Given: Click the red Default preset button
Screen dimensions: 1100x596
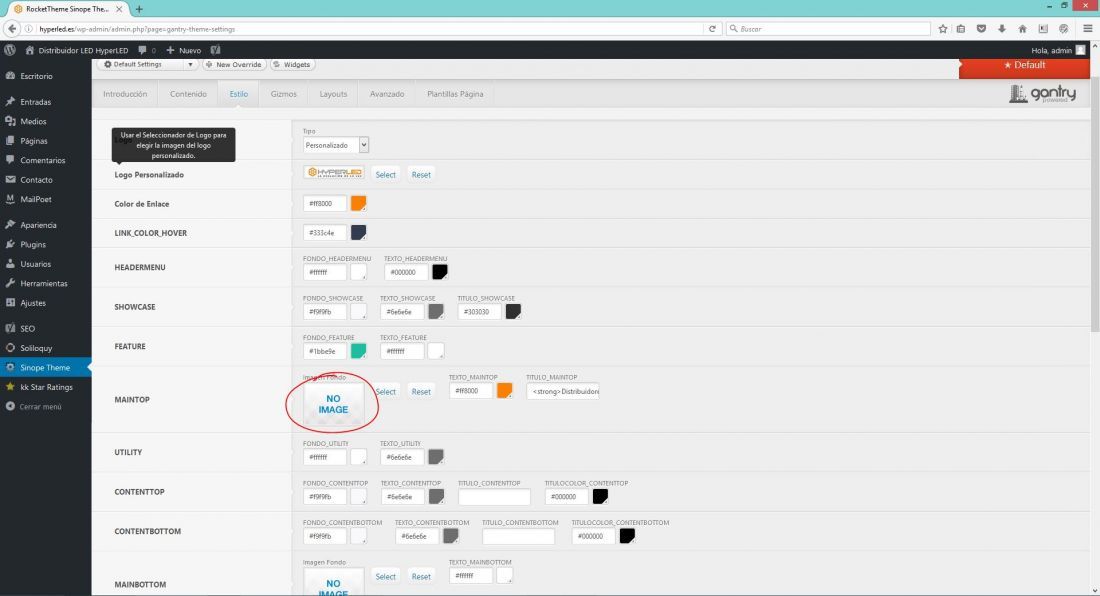Looking at the screenshot, I should [1024, 65].
